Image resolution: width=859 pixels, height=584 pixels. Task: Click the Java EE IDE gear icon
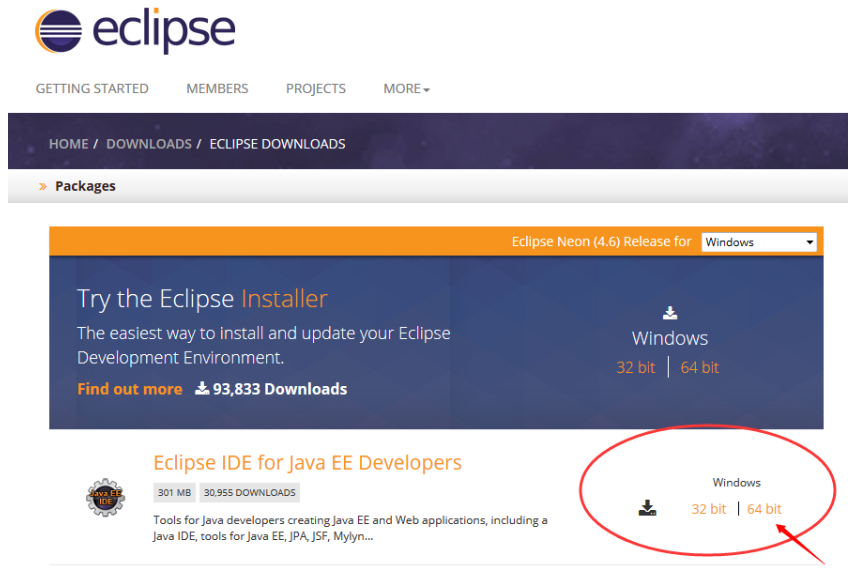click(x=106, y=497)
